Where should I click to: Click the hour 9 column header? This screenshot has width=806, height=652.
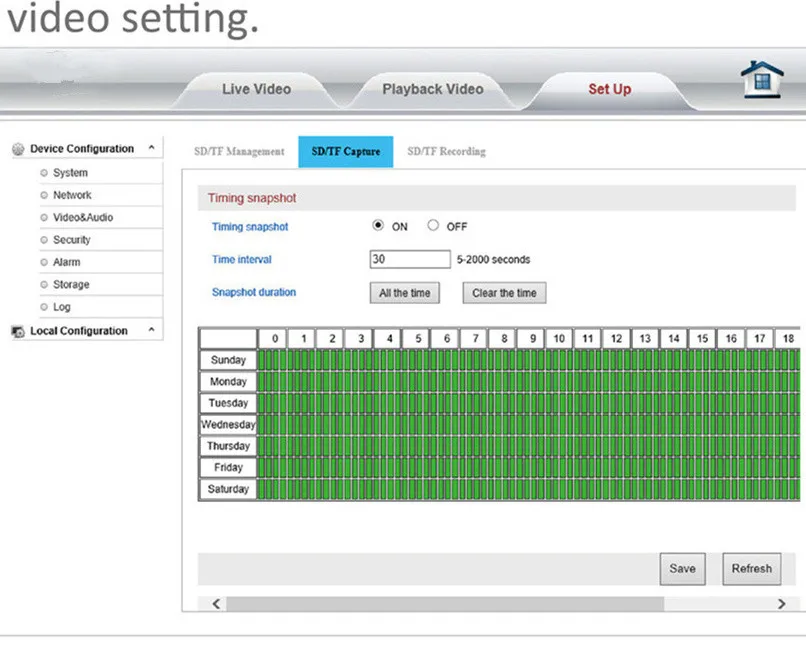pyautogui.click(x=532, y=338)
